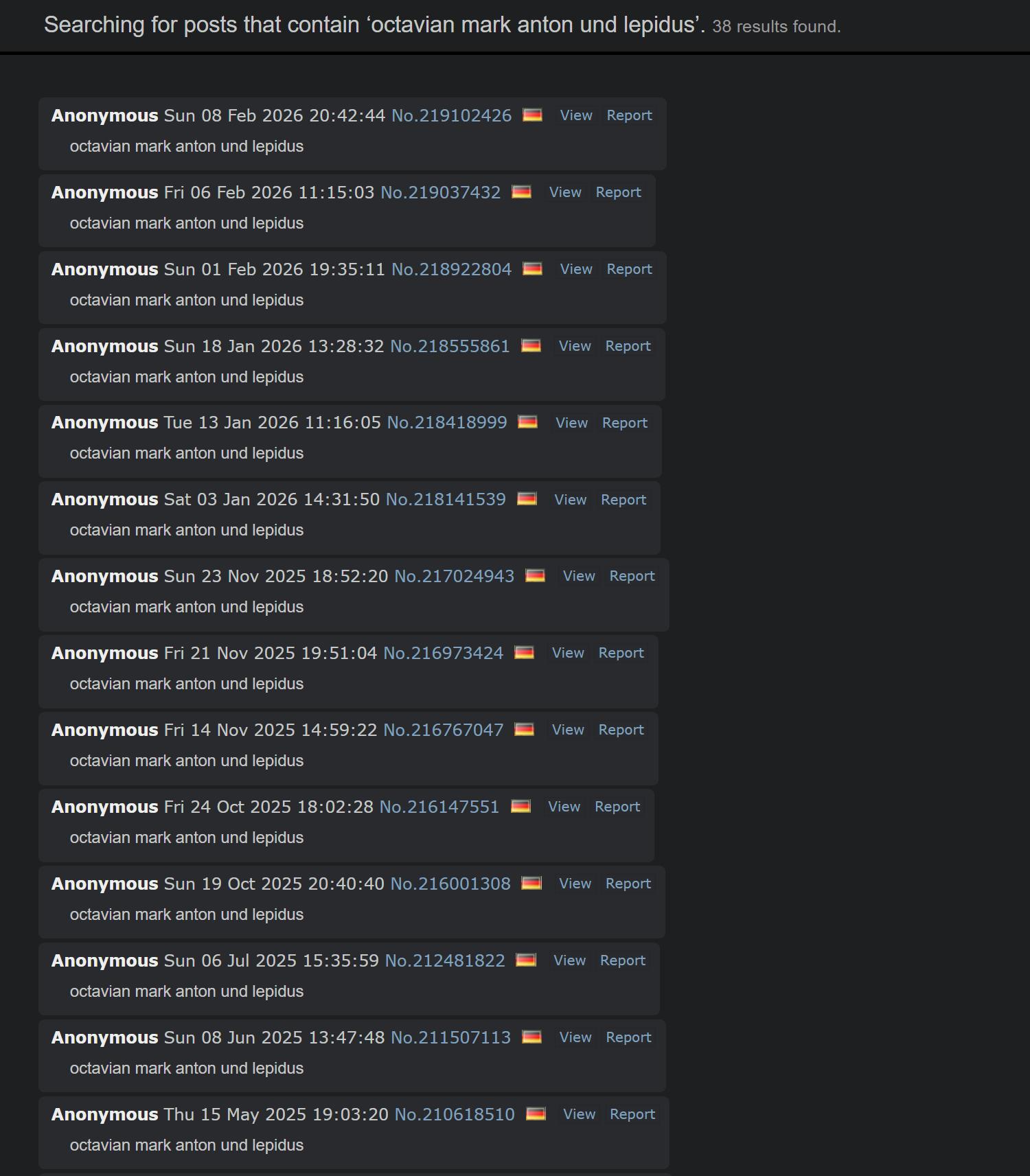This screenshot has width=1030, height=1176.
Task: Report post No.211507113
Action: click(x=628, y=1037)
